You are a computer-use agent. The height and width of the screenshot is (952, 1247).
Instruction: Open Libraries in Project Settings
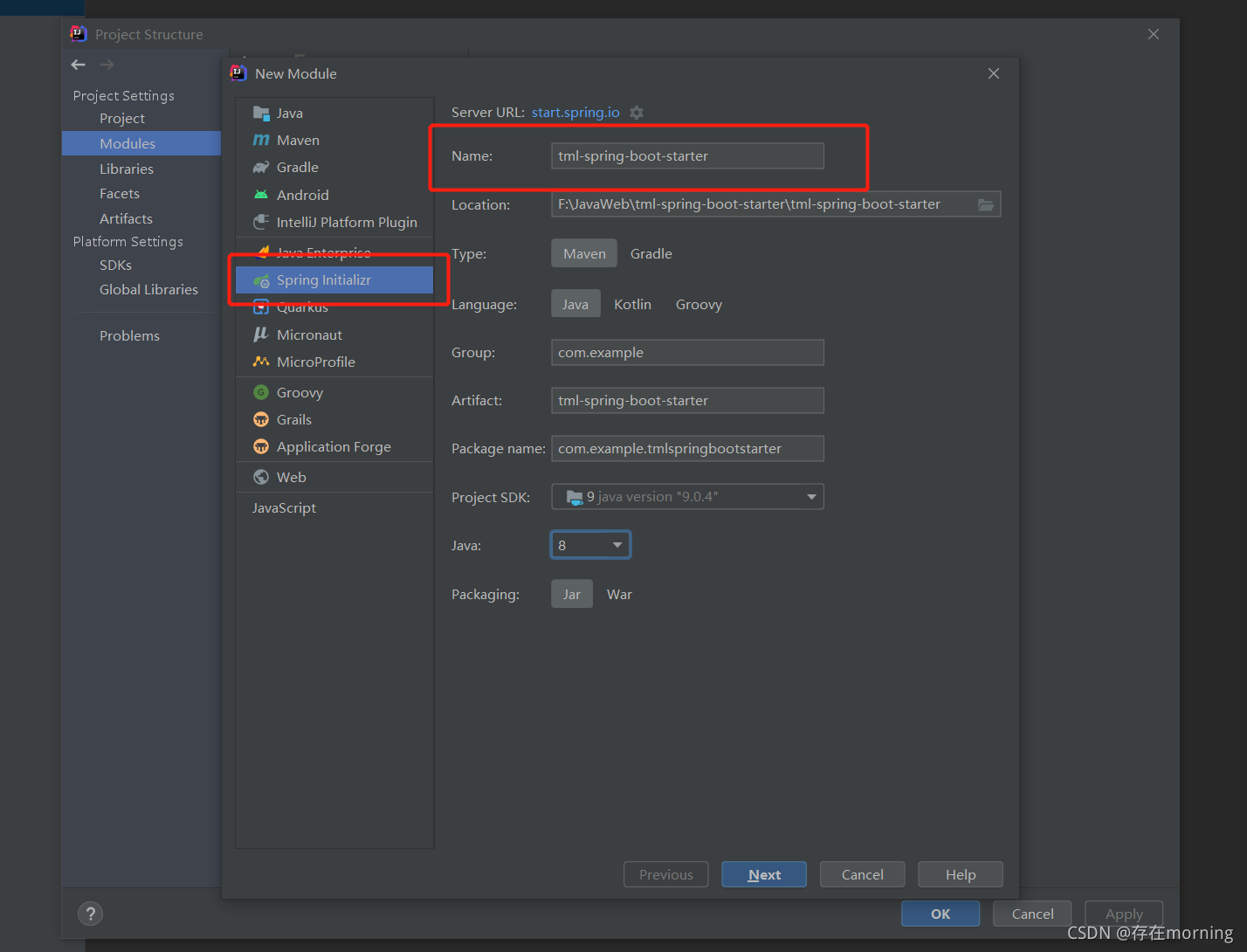pyautogui.click(x=127, y=169)
